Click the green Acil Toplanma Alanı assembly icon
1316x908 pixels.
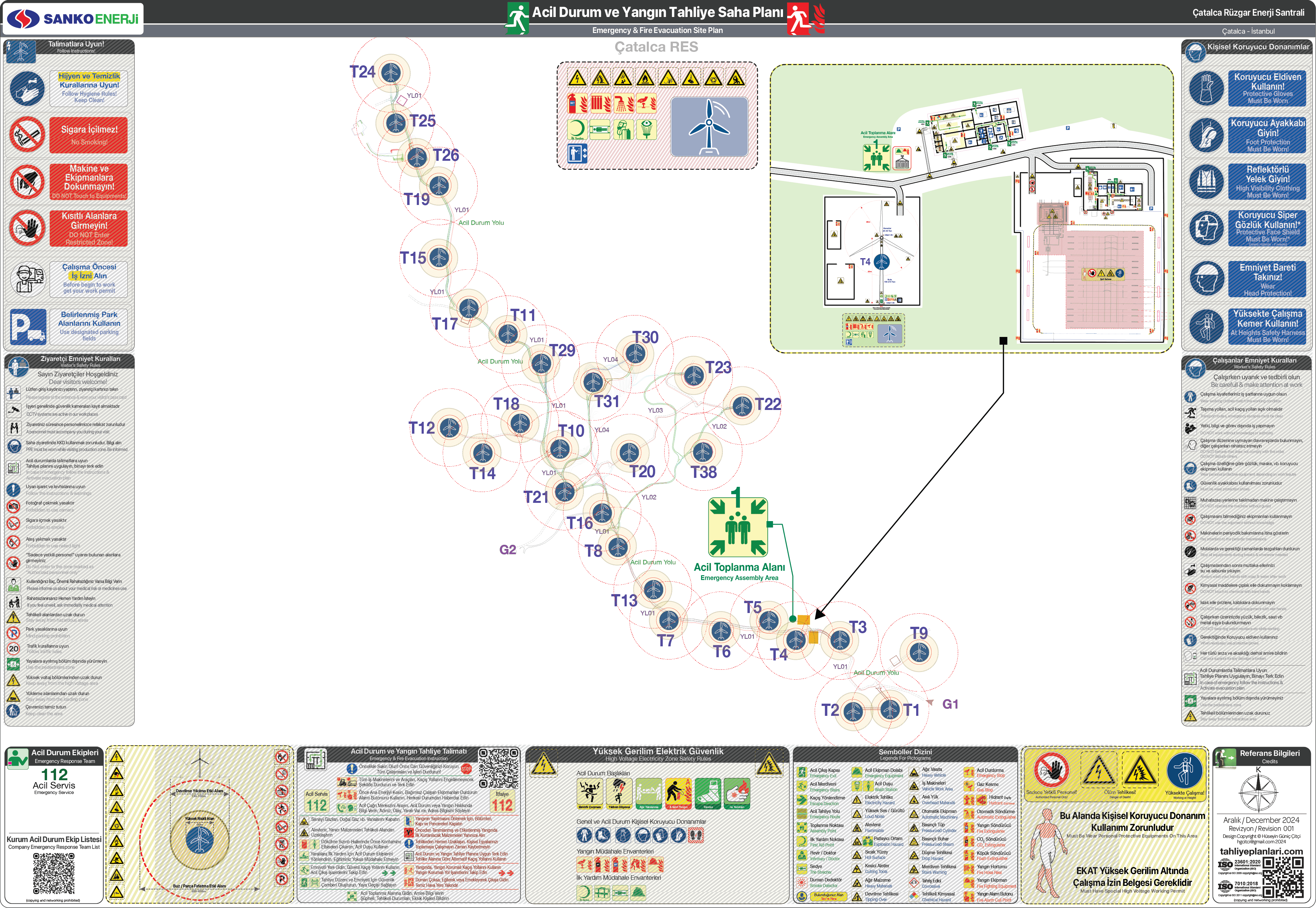point(737,527)
